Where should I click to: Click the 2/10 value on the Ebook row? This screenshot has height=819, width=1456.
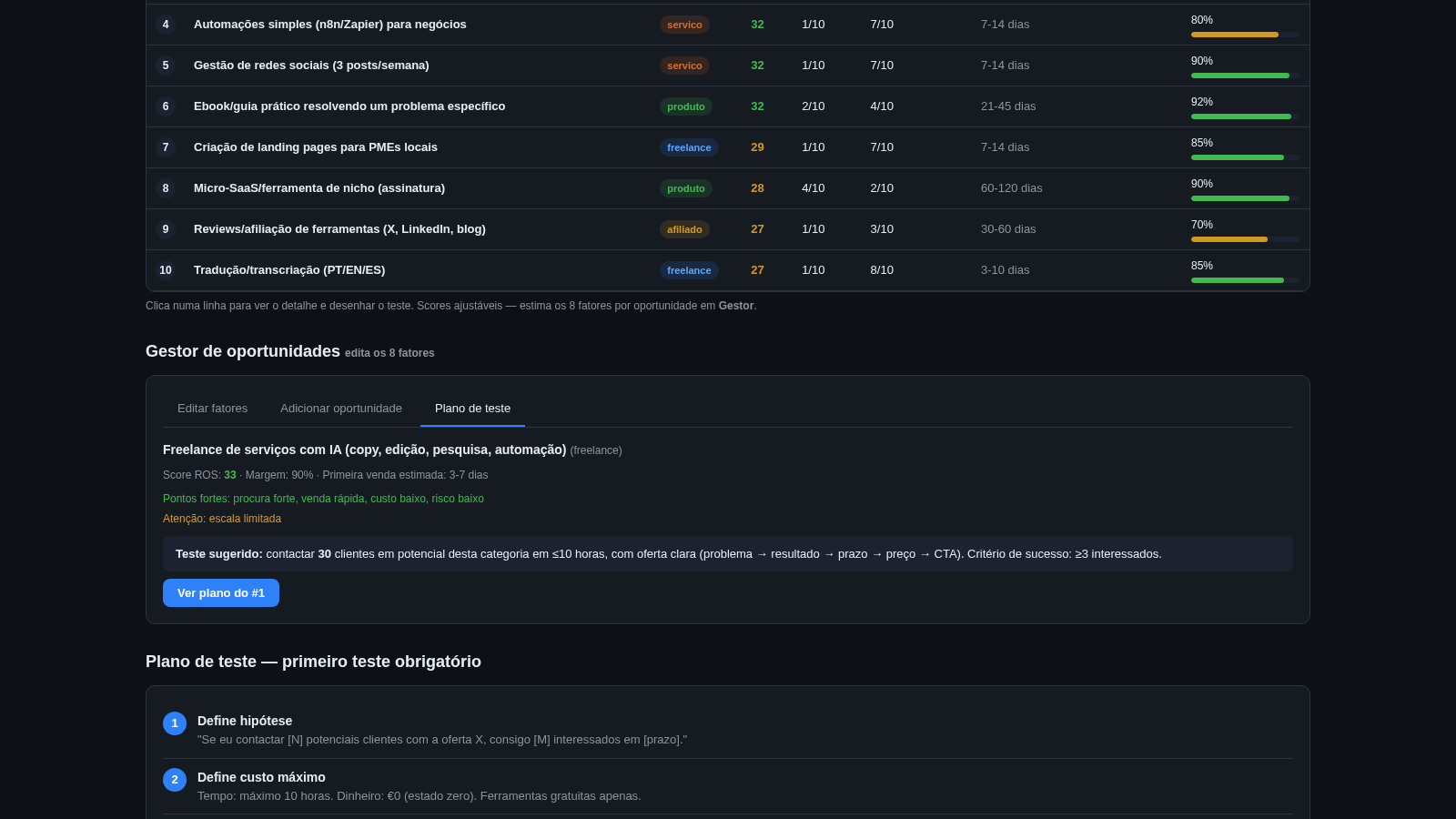pos(814,106)
